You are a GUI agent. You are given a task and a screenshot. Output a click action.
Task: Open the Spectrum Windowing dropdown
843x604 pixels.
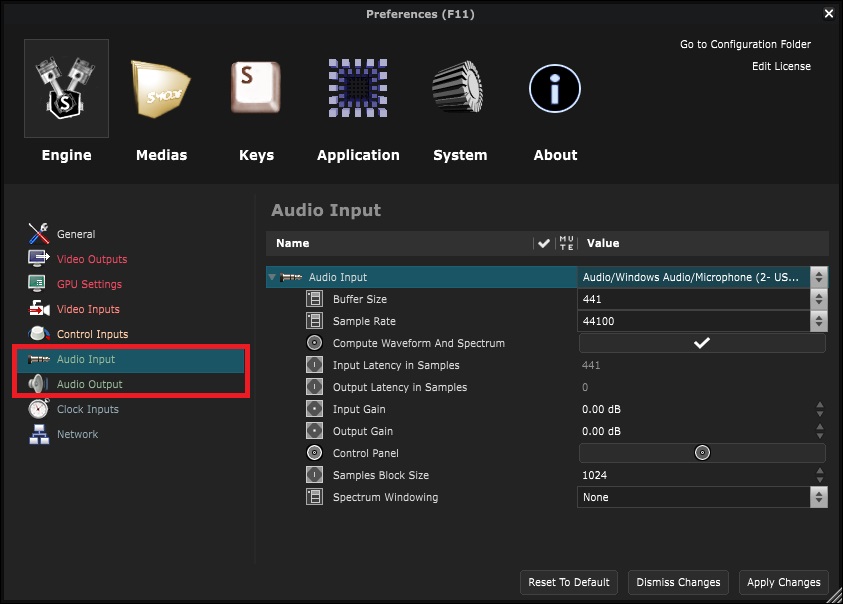819,497
